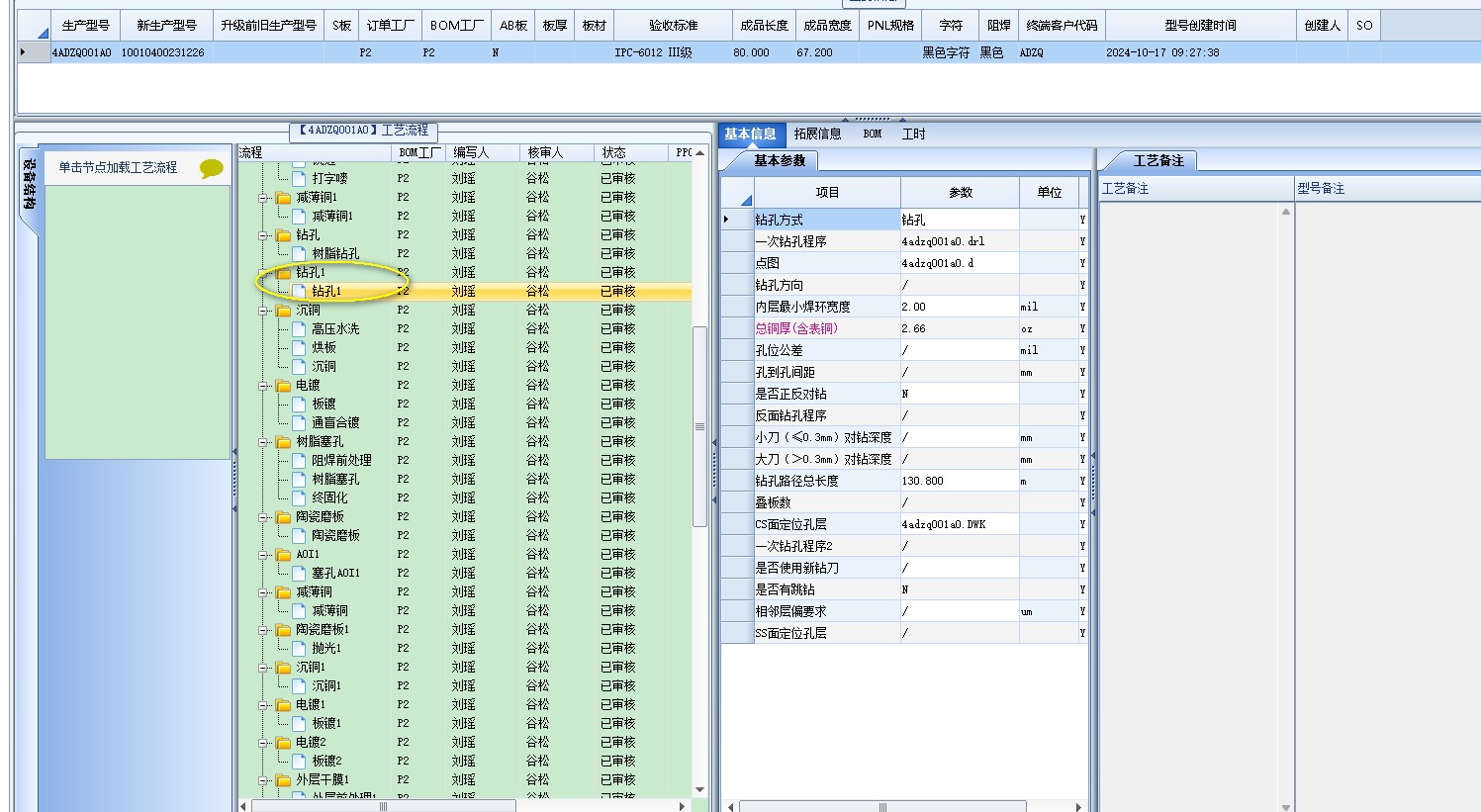
Task: Edit the 内层最小焊环宽度 value 2.00
Action: tap(959, 307)
